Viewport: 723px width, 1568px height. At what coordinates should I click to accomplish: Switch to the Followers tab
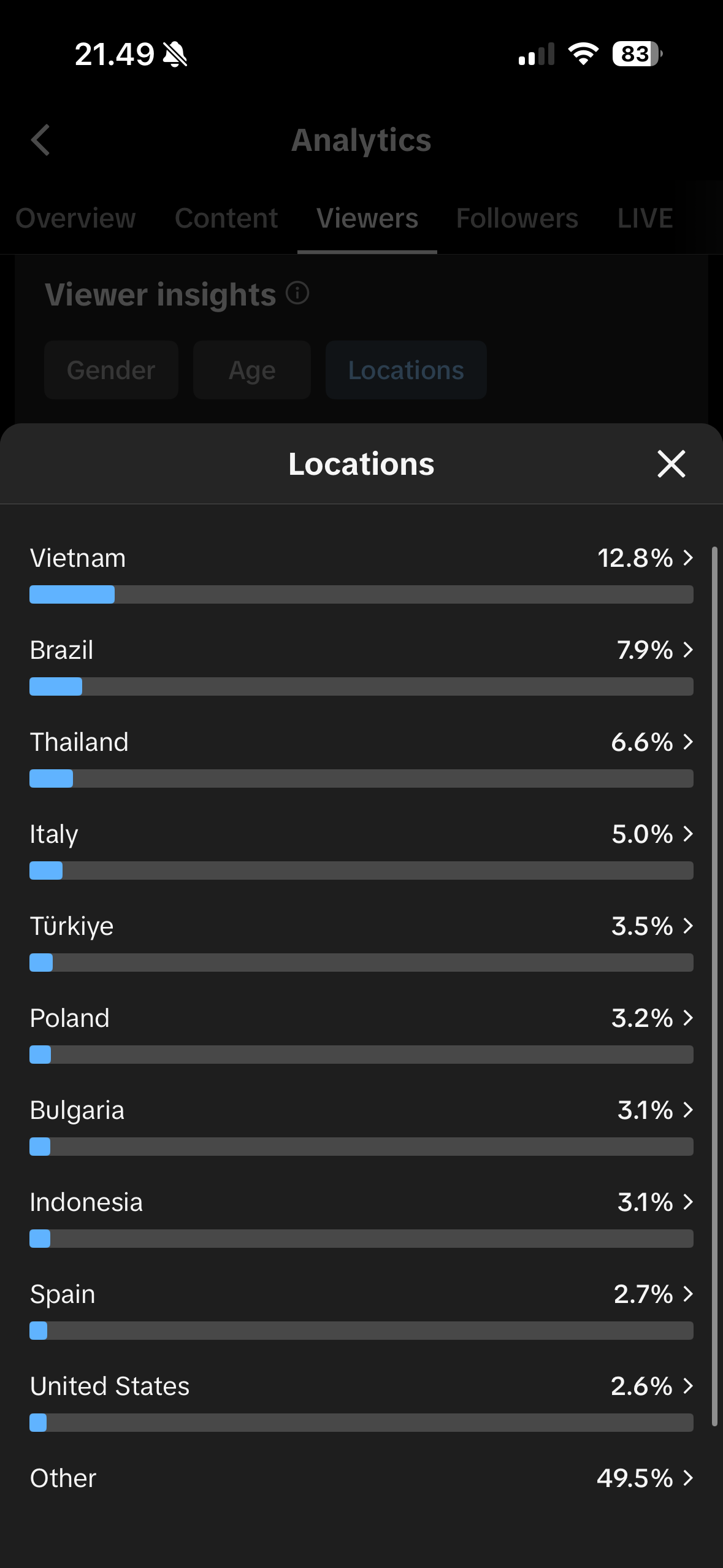517,218
